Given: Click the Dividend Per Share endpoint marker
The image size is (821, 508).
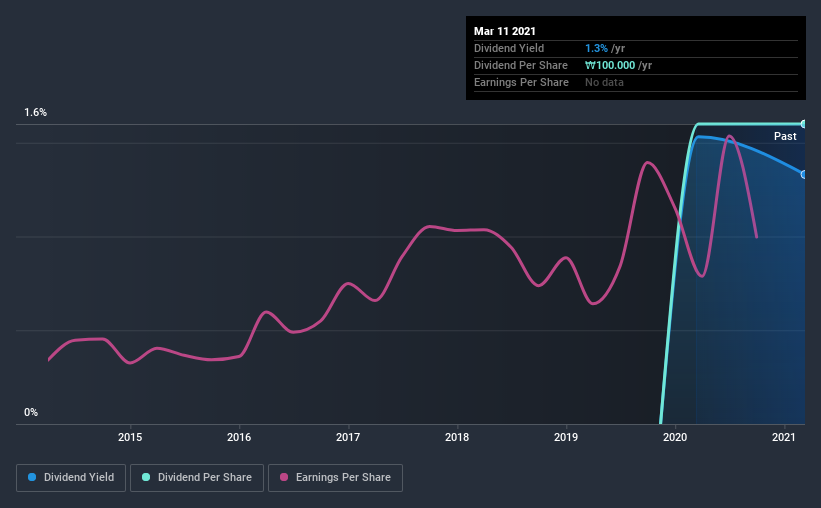Looking at the screenshot, I should click(x=803, y=124).
